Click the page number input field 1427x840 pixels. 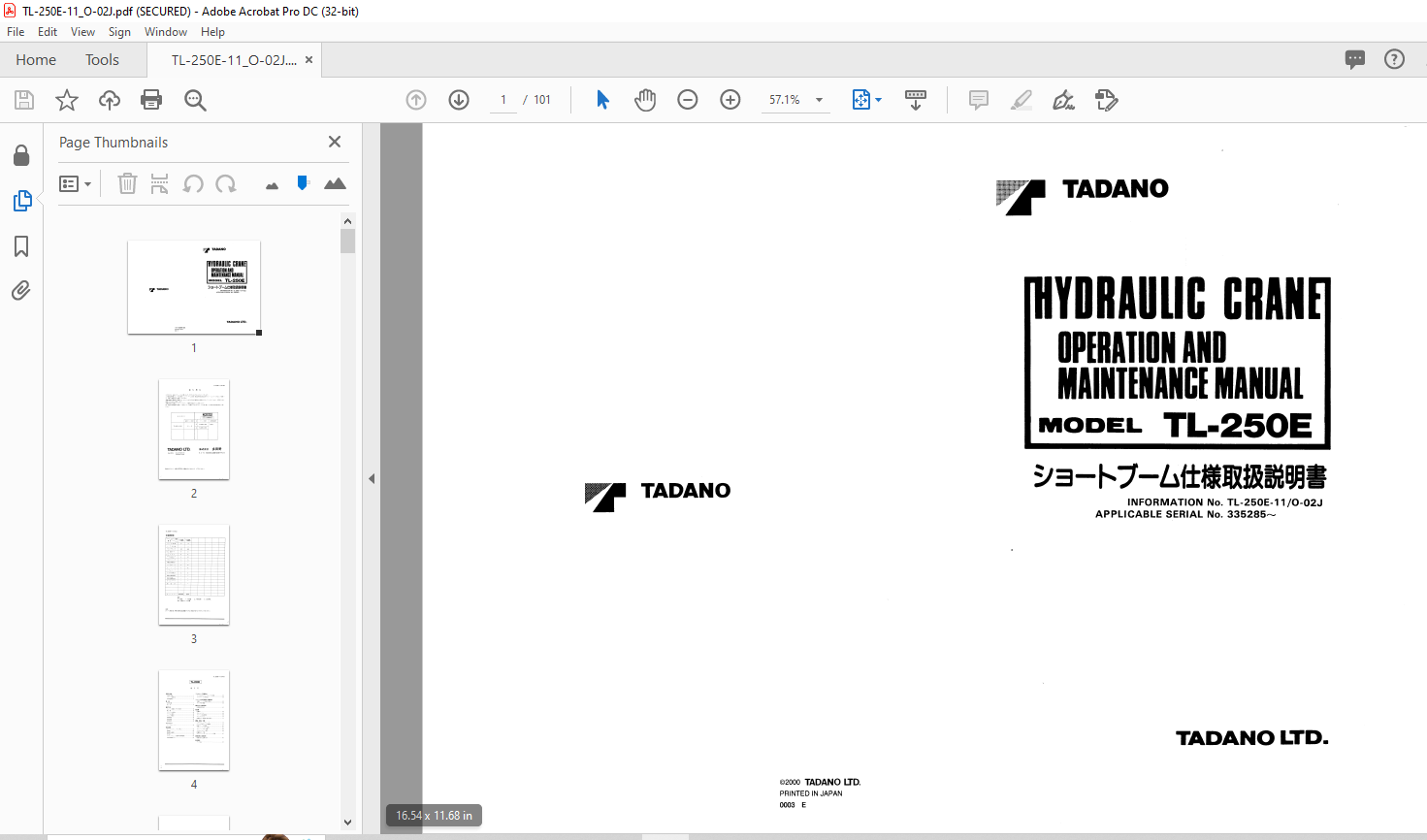[503, 100]
